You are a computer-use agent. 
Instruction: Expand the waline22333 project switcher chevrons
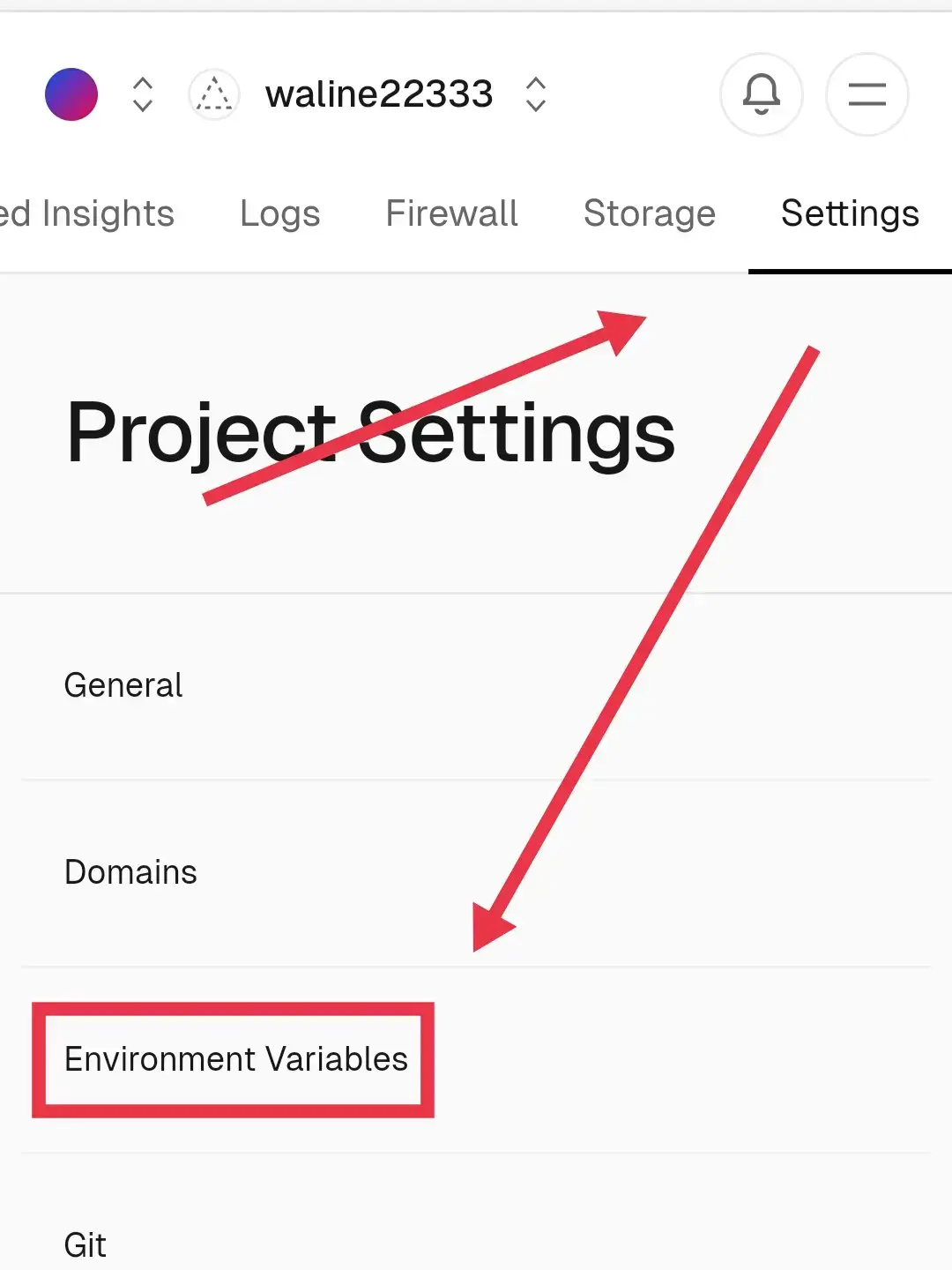click(536, 94)
